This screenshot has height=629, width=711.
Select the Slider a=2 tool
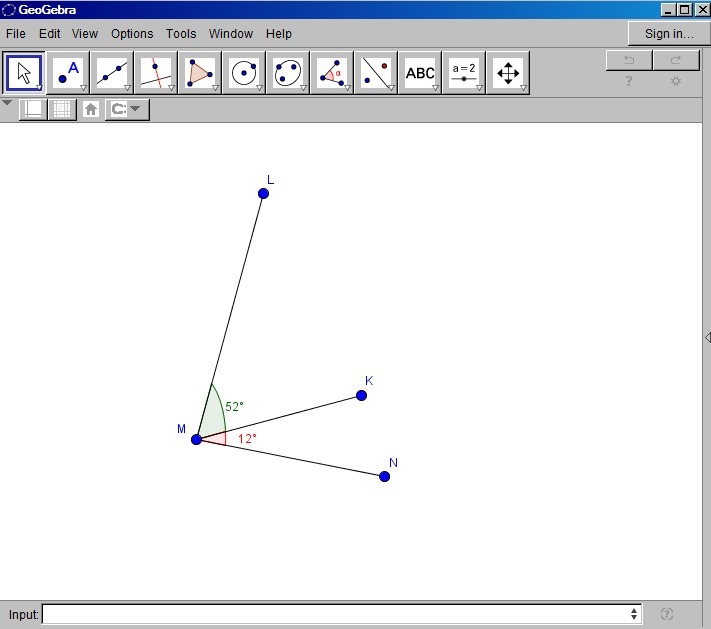(x=463, y=73)
